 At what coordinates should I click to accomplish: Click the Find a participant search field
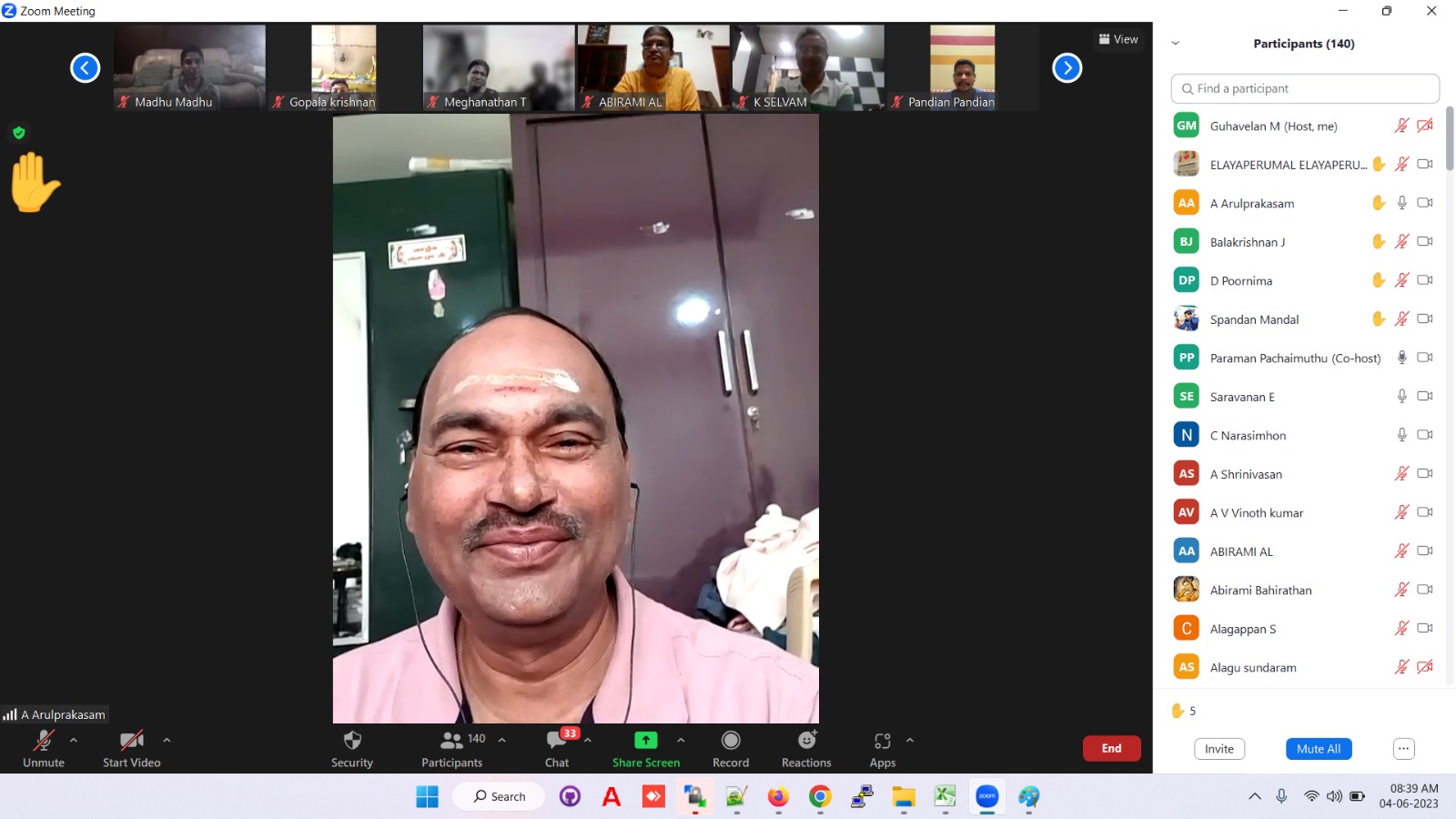coord(1305,88)
